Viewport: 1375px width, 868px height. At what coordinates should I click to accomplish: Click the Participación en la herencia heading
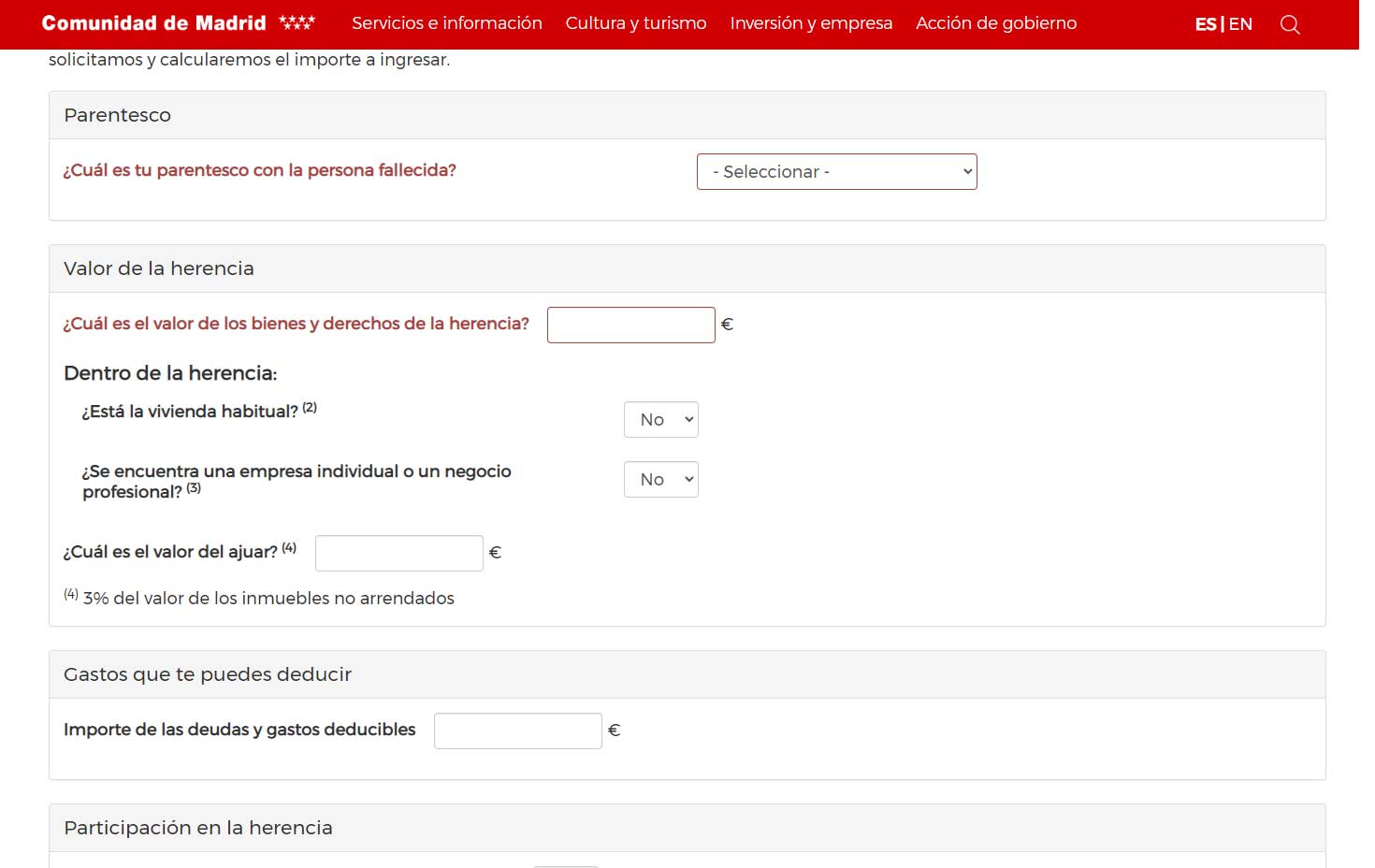(198, 828)
